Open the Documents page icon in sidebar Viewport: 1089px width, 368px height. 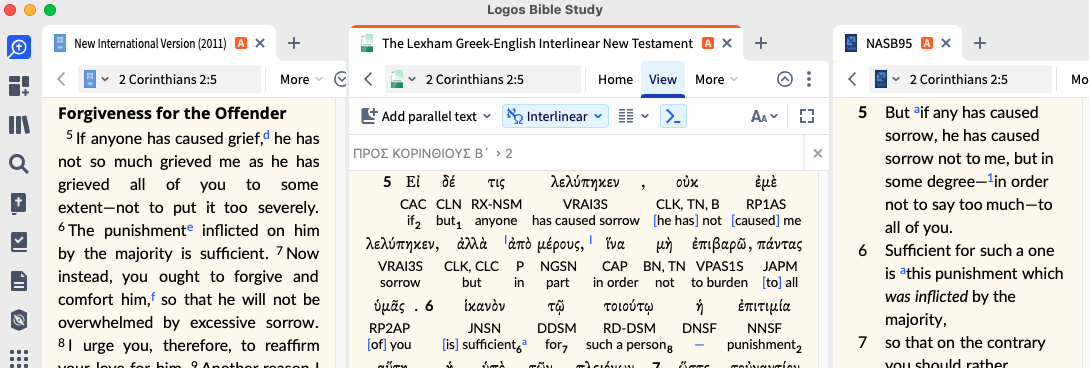point(19,281)
